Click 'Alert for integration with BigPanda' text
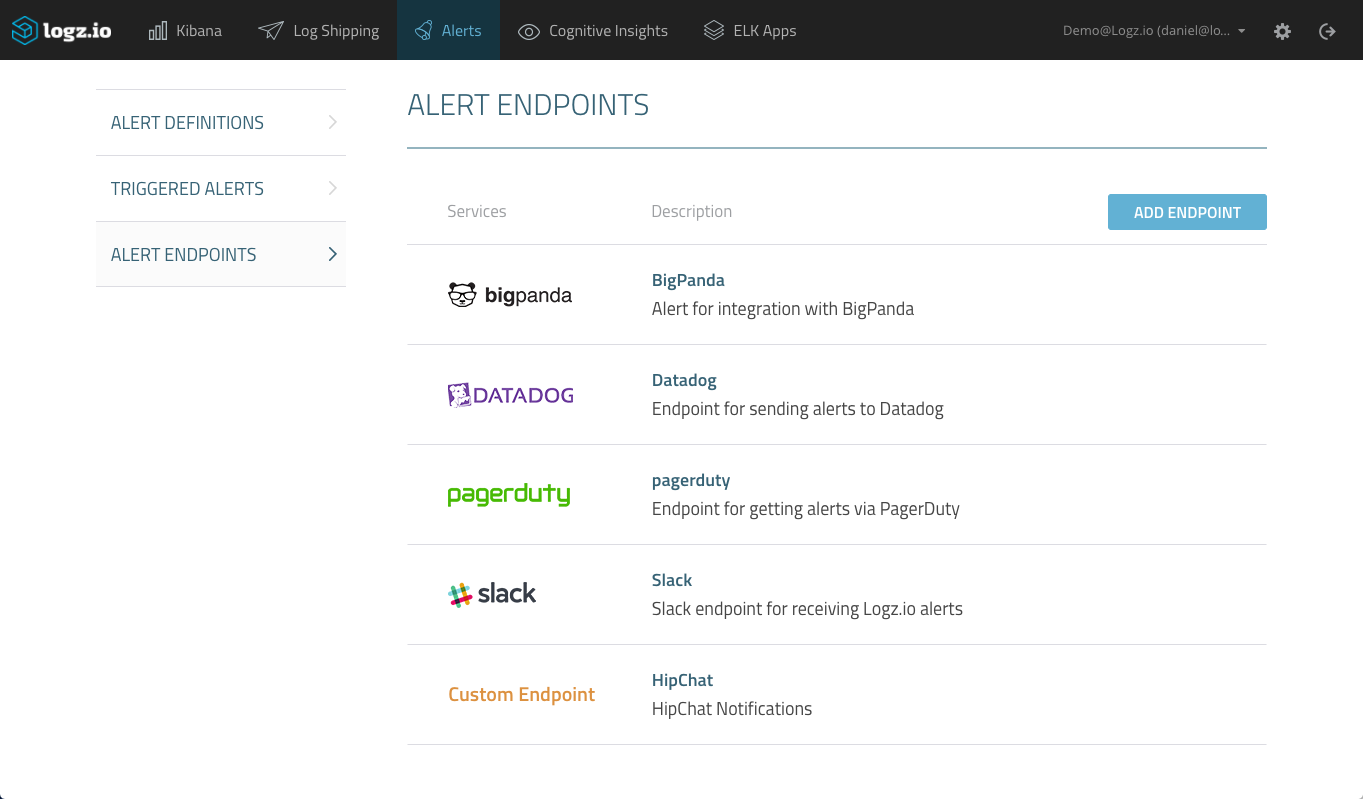Screen dimensions: 1363x799 click(x=783, y=309)
